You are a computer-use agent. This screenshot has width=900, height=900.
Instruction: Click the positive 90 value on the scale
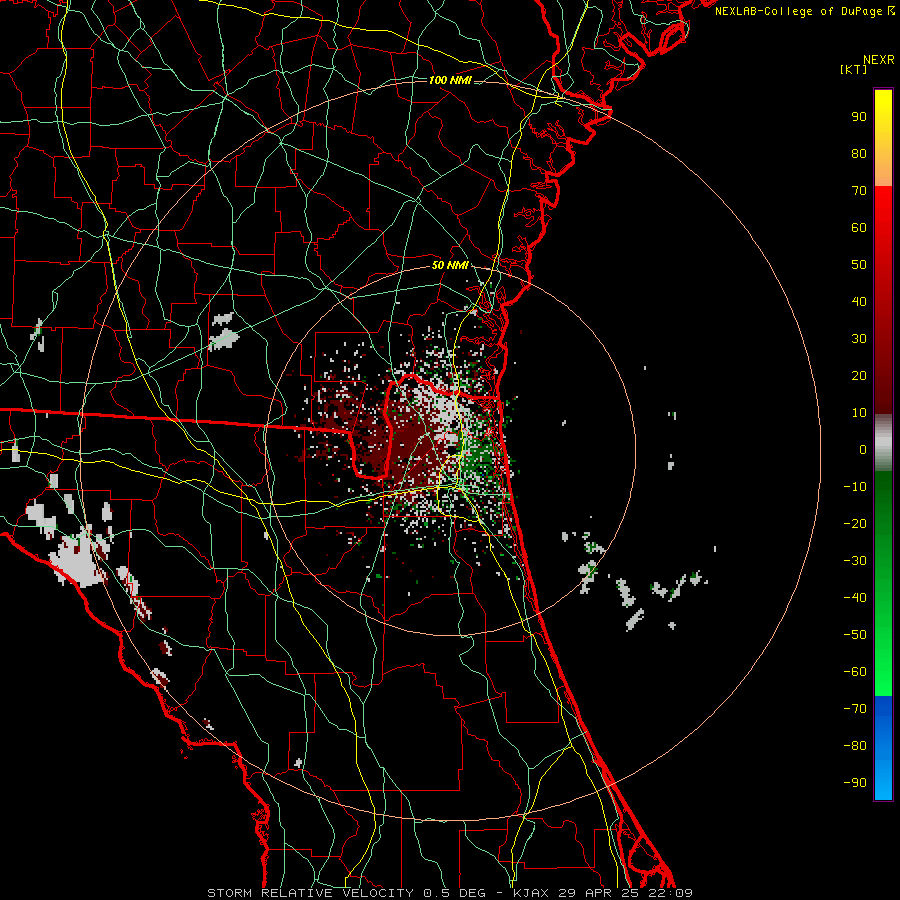pos(859,117)
